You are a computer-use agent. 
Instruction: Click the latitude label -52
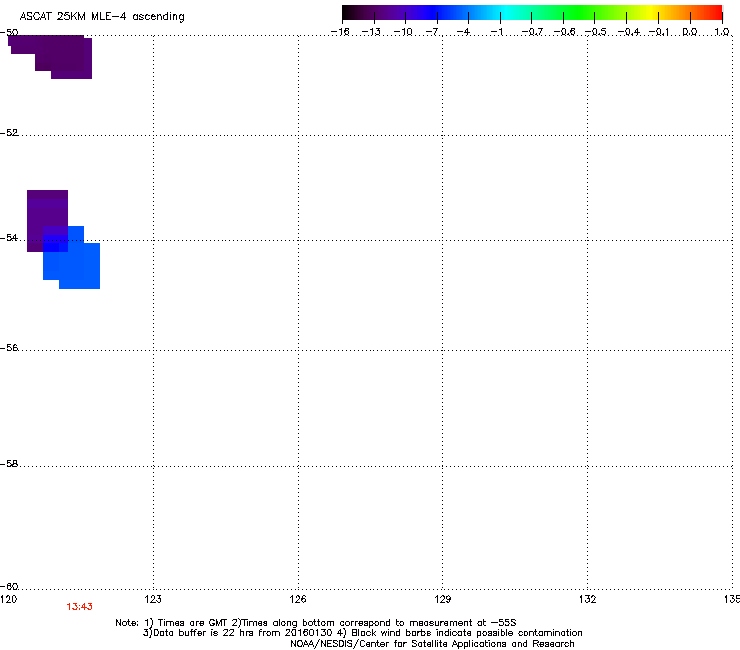(x=9, y=133)
